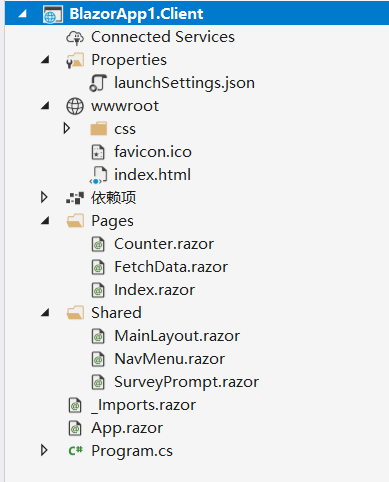The height and width of the screenshot is (482, 389).
Task: Select Counter.razor in Pages
Action: [x=164, y=244]
